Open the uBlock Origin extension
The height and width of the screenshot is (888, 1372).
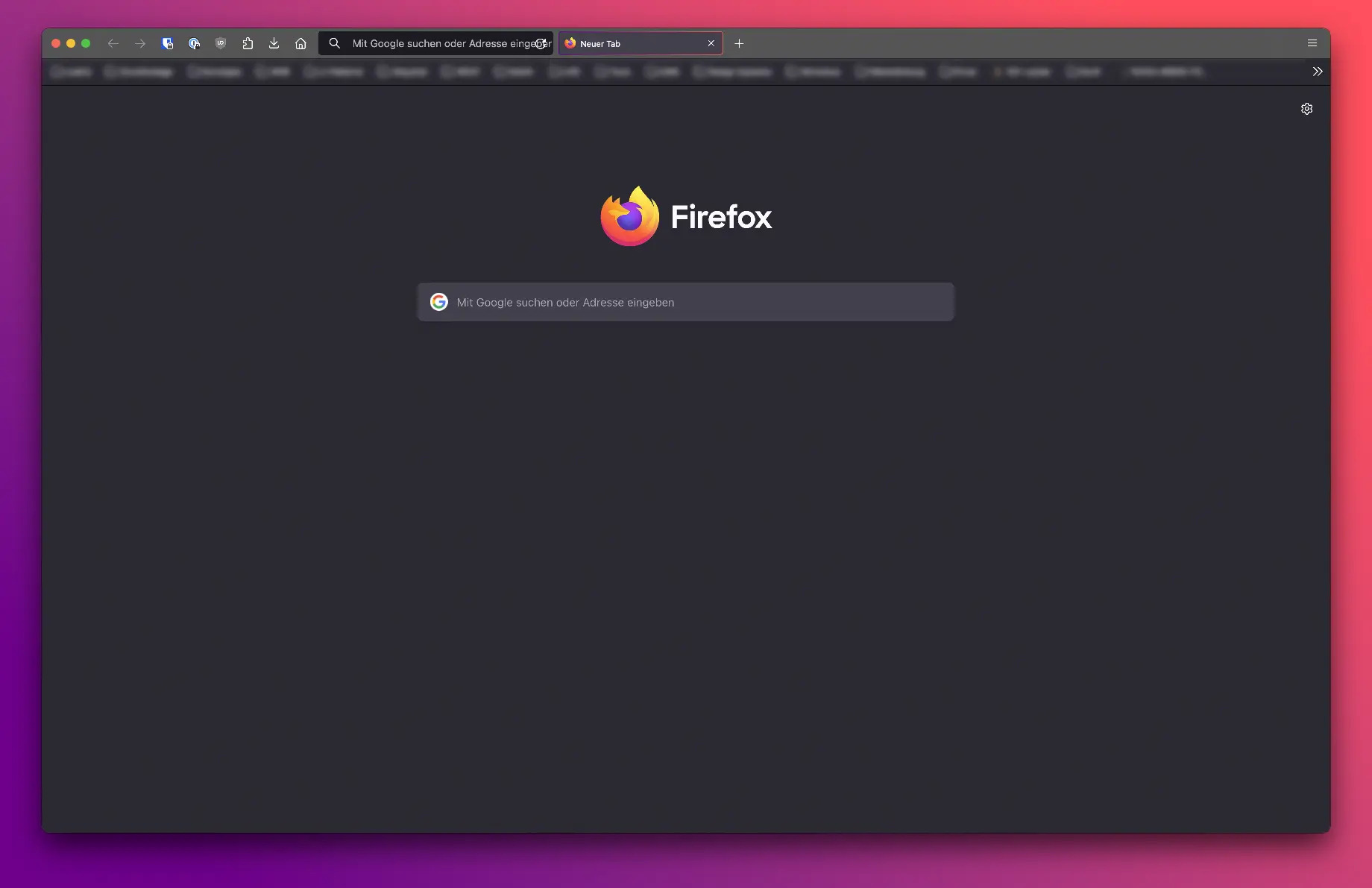(x=221, y=43)
